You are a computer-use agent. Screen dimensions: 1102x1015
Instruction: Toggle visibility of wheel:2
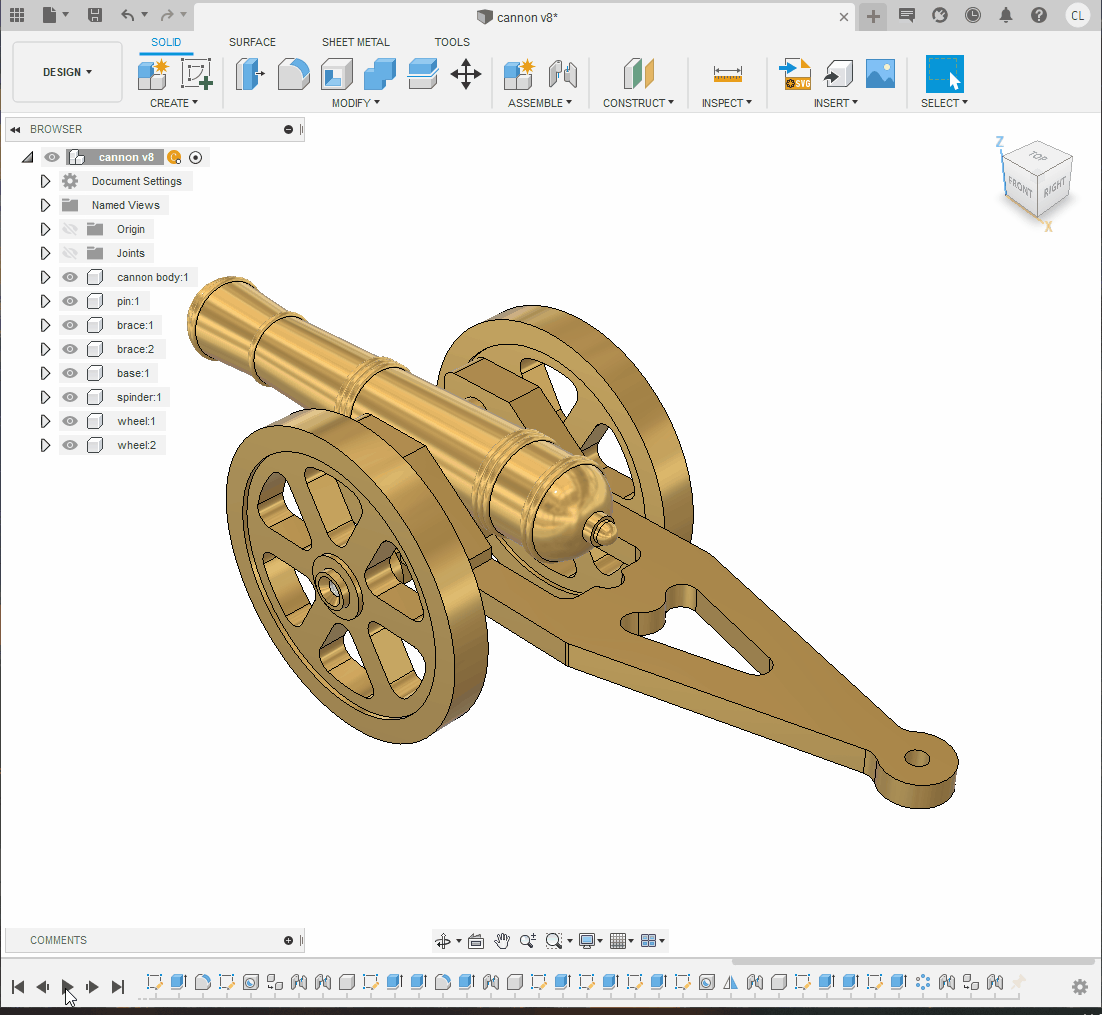tap(70, 445)
